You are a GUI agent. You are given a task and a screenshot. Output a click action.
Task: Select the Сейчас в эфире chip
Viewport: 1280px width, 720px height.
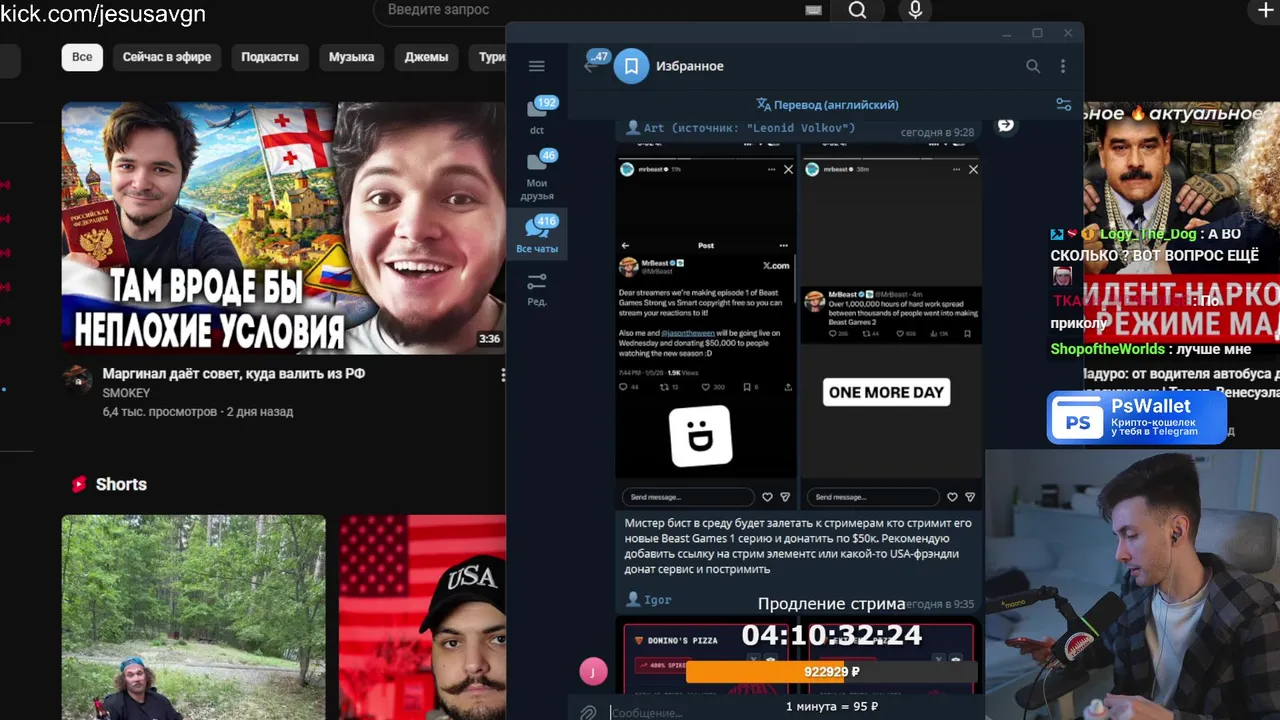click(167, 57)
